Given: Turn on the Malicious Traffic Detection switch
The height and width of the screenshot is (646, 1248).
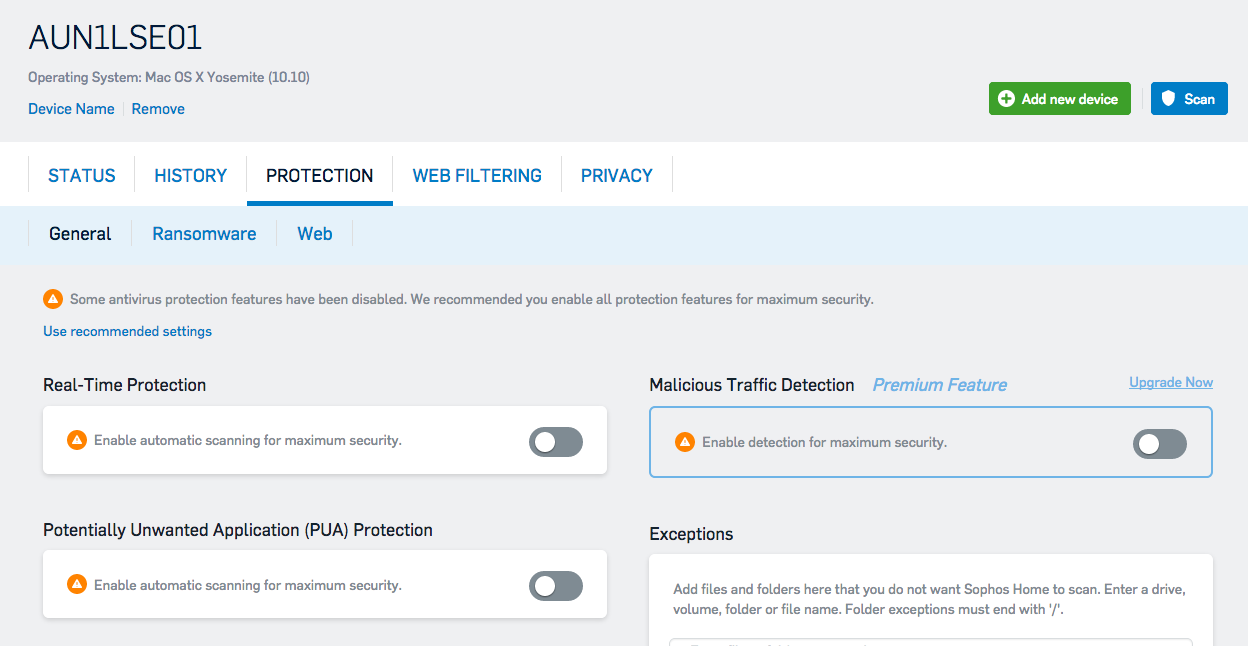Looking at the screenshot, I should [1159, 443].
